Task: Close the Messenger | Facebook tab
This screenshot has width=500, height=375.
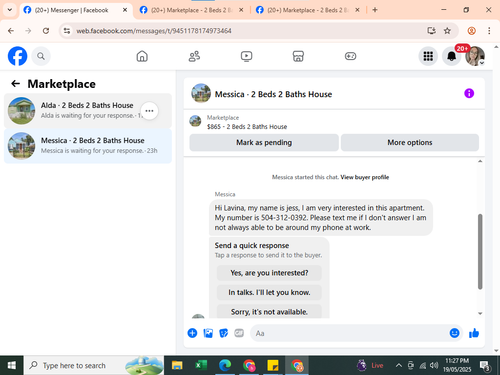Action: [125, 10]
